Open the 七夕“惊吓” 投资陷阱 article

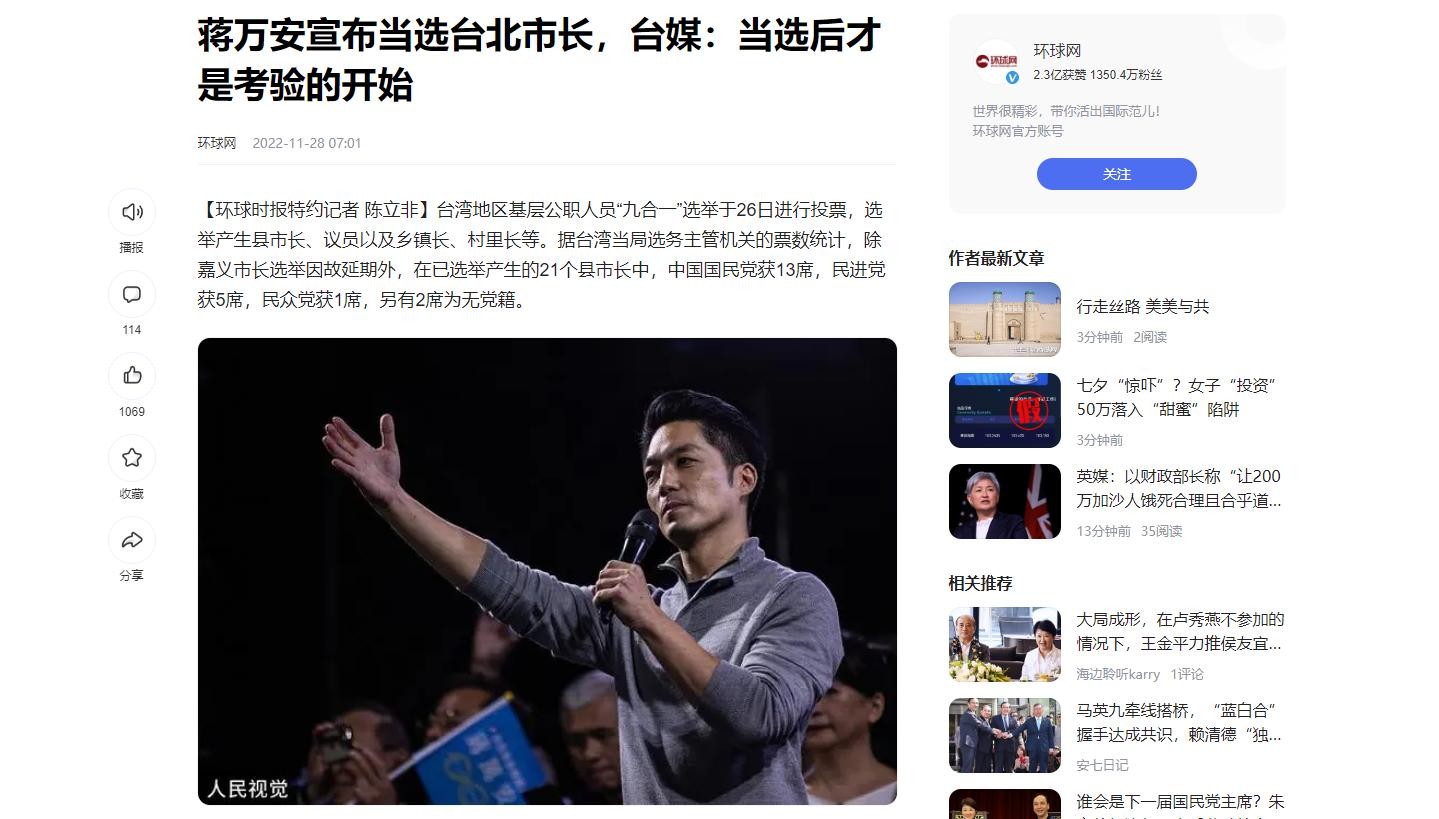pos(1176,398)
